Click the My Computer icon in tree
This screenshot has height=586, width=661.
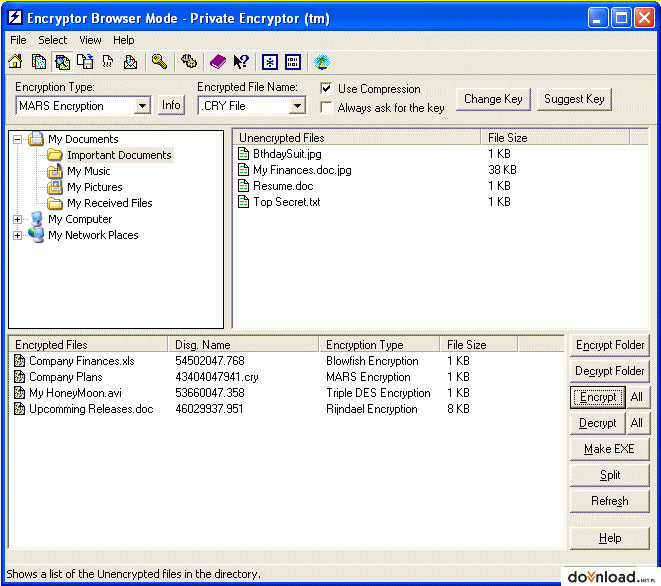(37, 219)
